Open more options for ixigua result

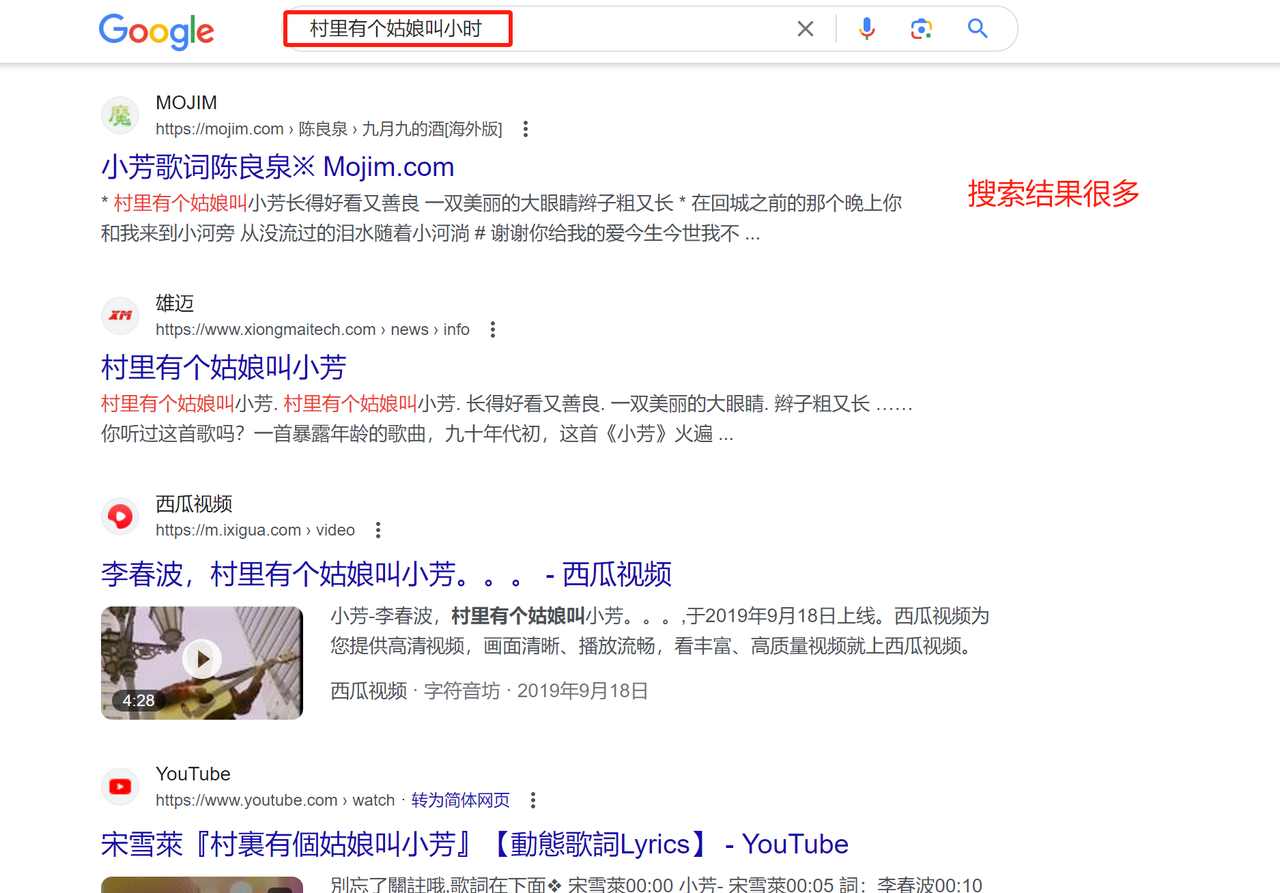(377, 530)
